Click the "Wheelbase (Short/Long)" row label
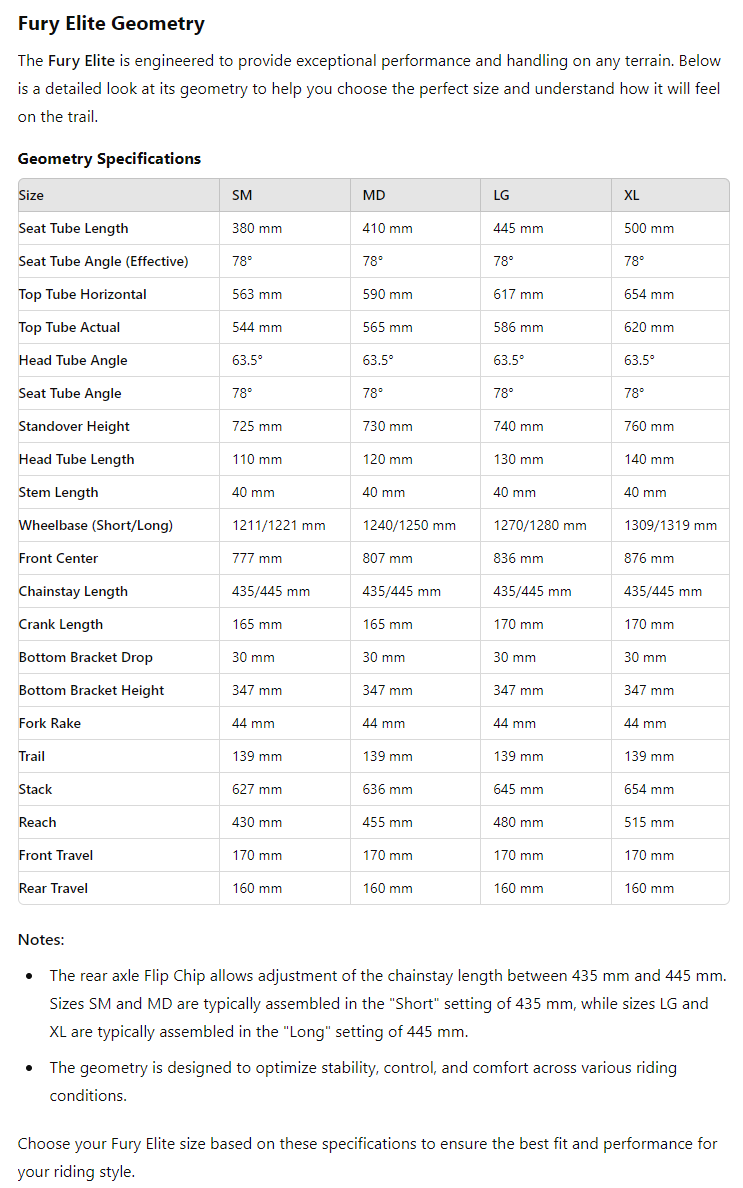The image size is (743, 1188). (95, 525)
